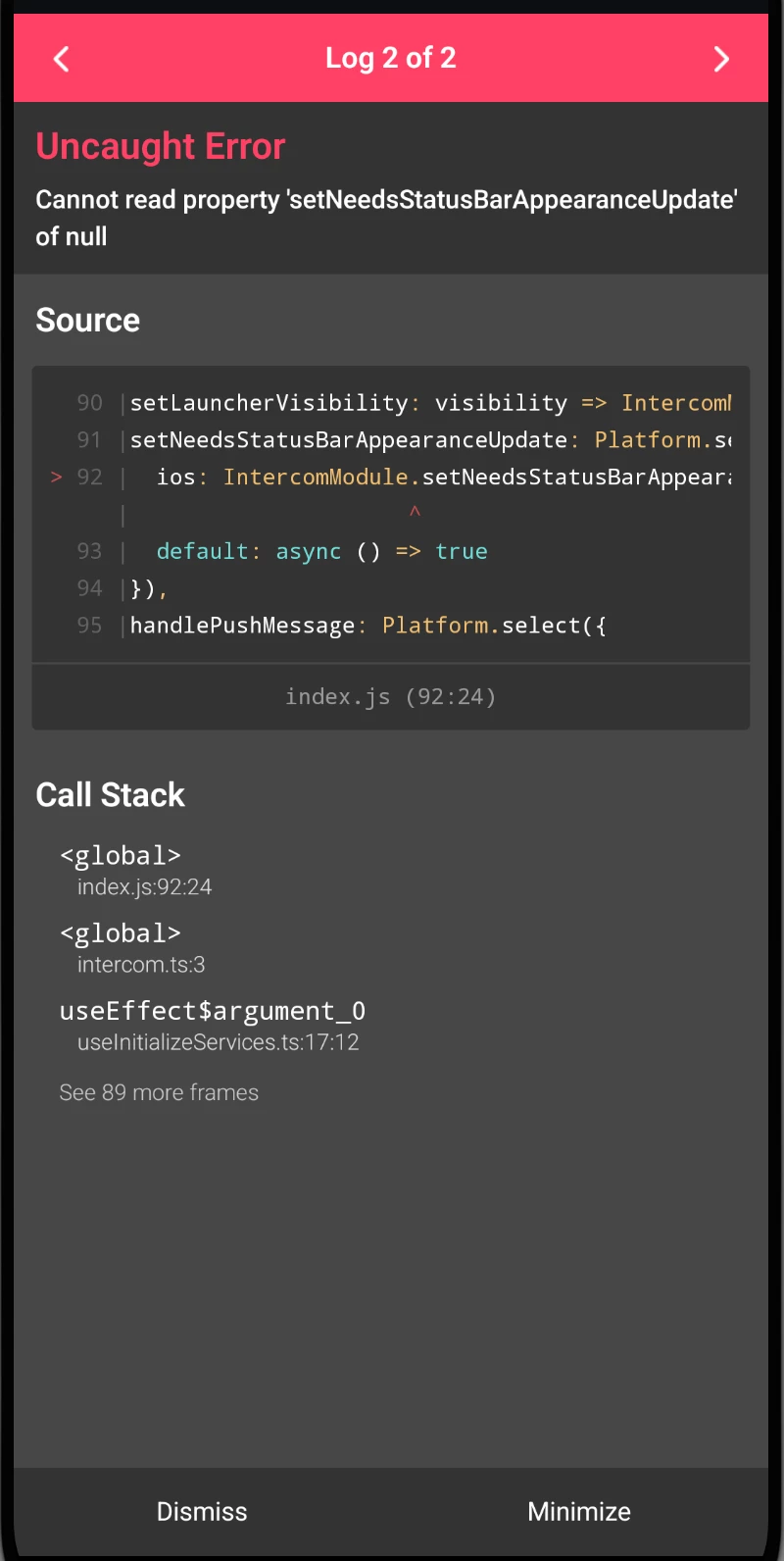The image size is (784, 1561).
Task: Click the Uncaught Error heading
Action: tap(161, 147)
